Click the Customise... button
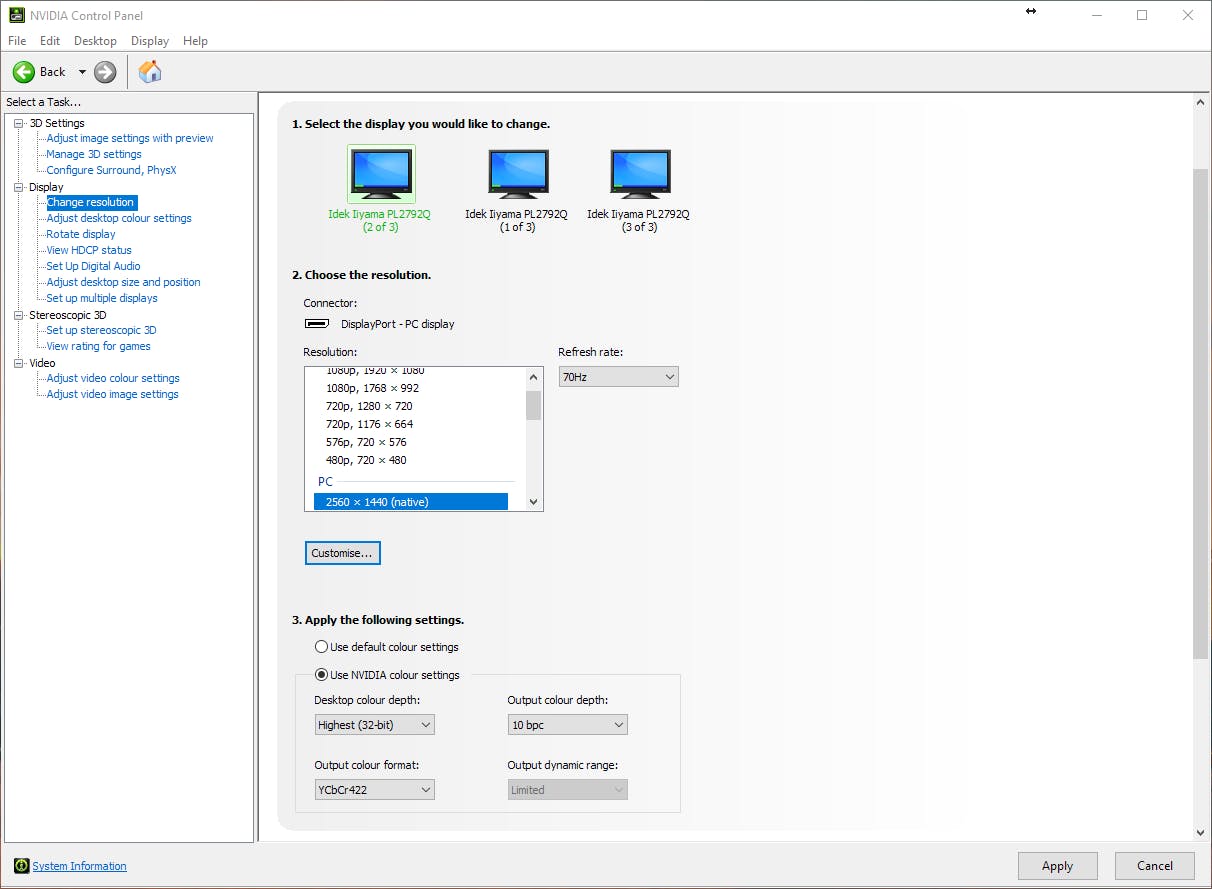The height and width of the screenshot is (889, 1212). [342, 553]
